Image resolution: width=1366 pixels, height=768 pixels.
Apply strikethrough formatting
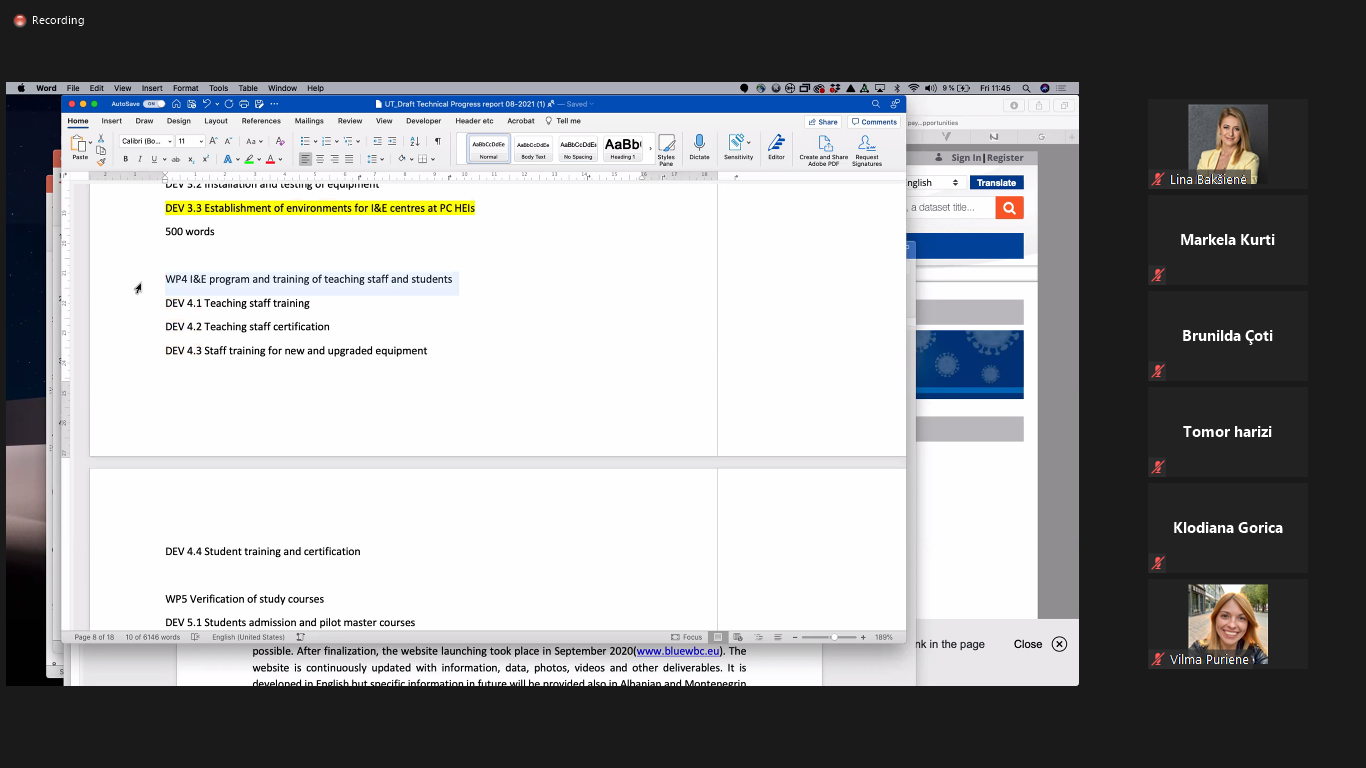point(176,159)
